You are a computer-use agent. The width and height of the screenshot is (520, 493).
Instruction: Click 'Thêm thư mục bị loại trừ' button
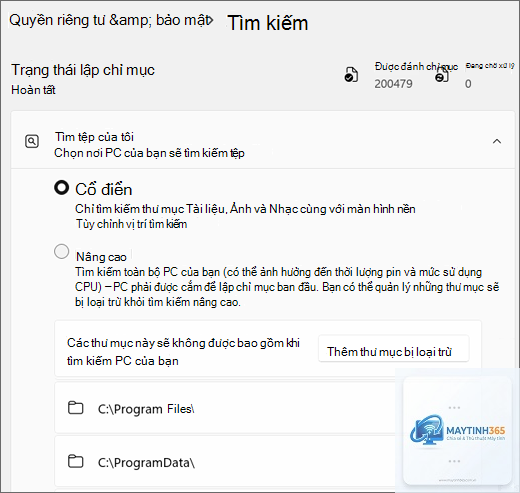point(394,348)
